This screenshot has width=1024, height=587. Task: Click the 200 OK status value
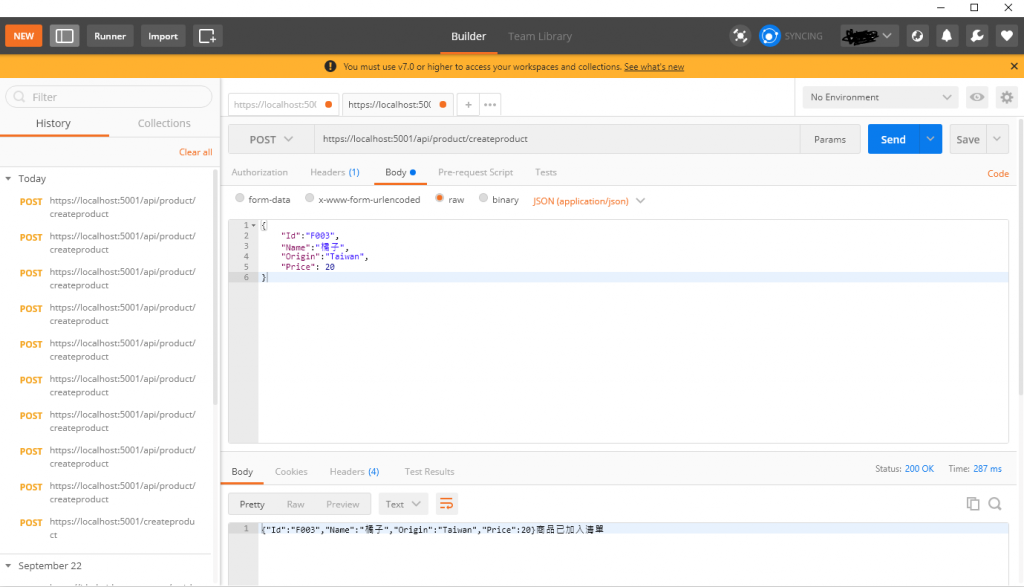[x=919, y=469]
